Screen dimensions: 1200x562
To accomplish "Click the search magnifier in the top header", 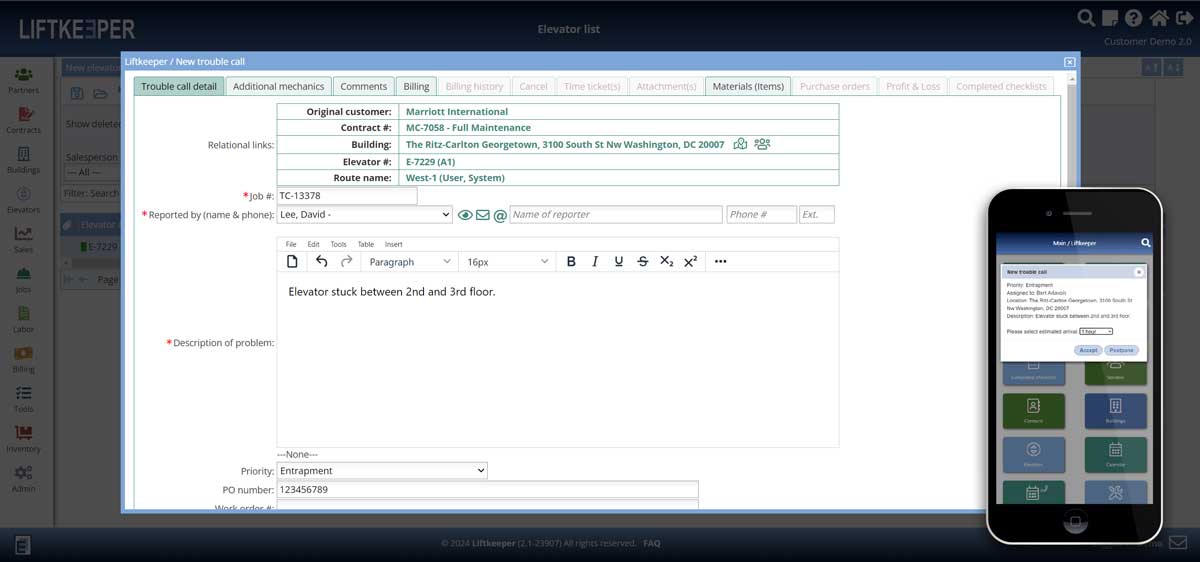I will tap(1085, 18).
